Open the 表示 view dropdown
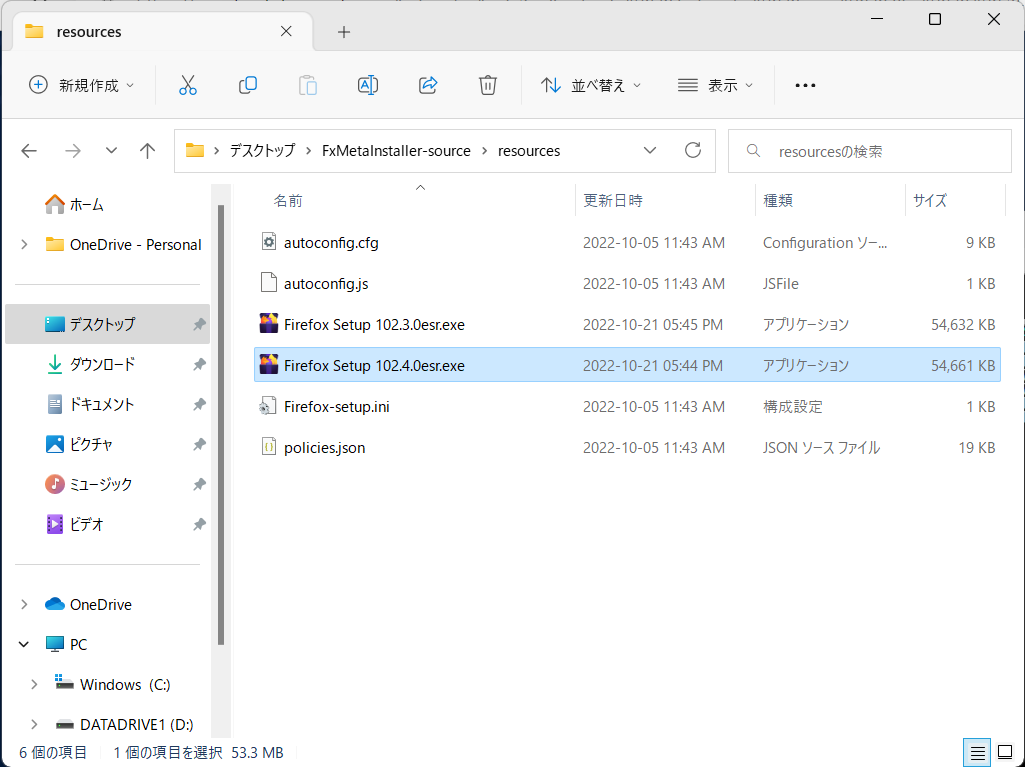 pyautogui.click(x=716, y=85)
